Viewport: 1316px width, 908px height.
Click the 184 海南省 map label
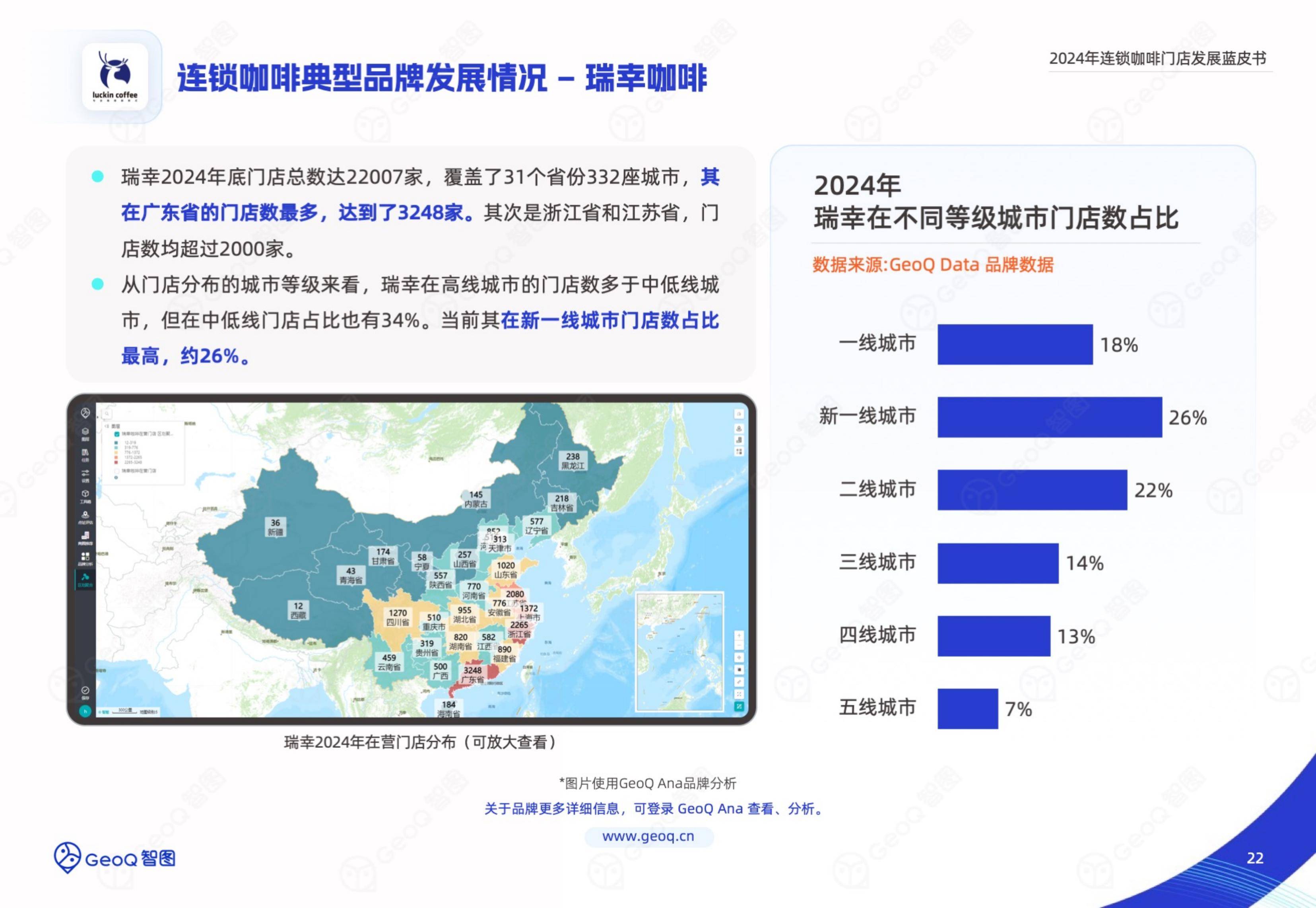tap(448, 709)
